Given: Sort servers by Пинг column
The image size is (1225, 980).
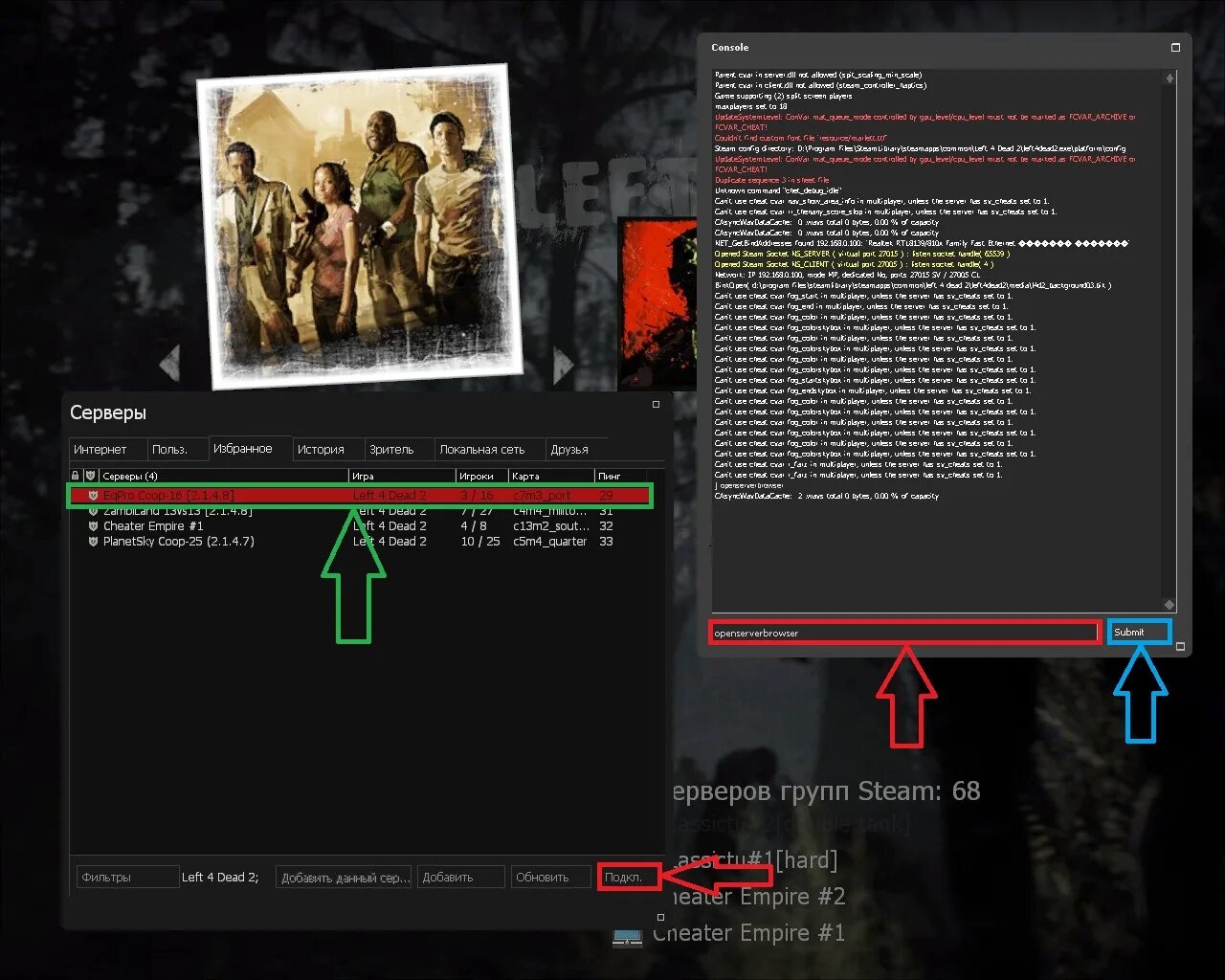Looking at the screenshot, I should pos(621,476).
